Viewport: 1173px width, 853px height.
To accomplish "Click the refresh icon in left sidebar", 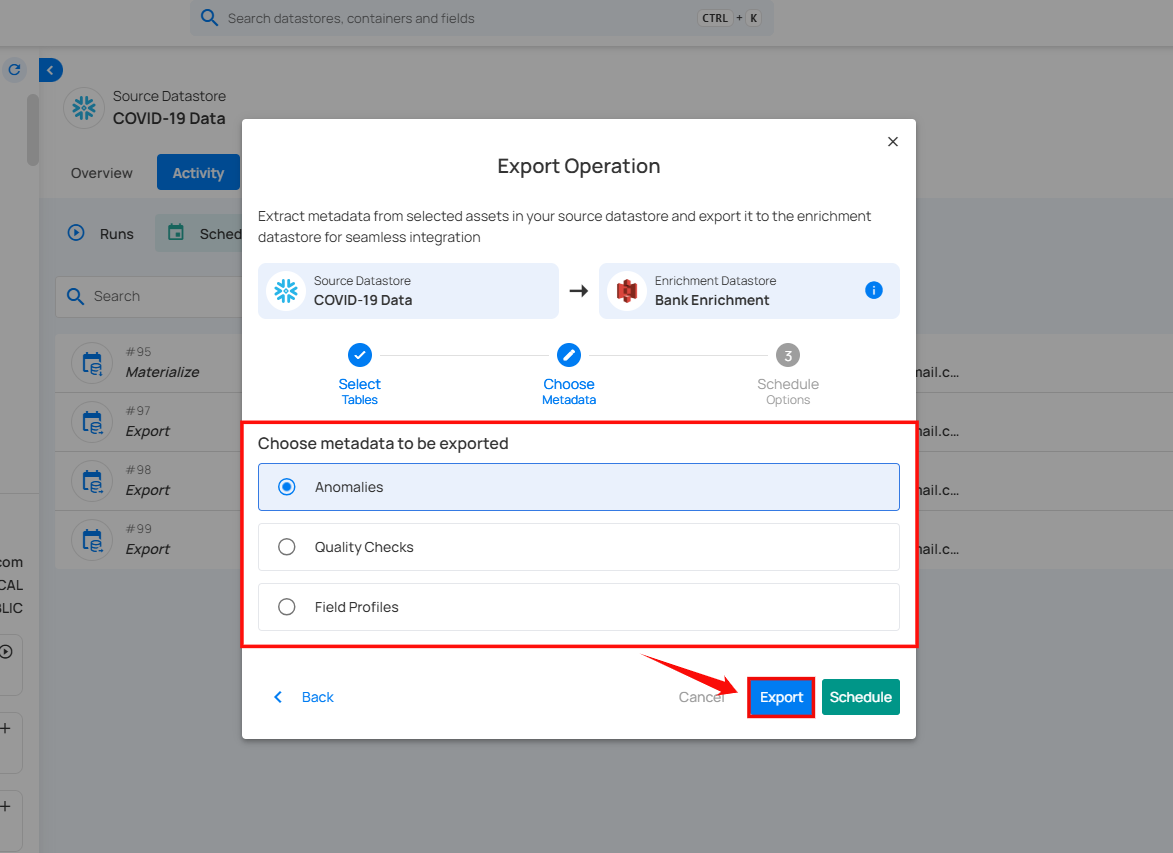I will click(14, 70).
